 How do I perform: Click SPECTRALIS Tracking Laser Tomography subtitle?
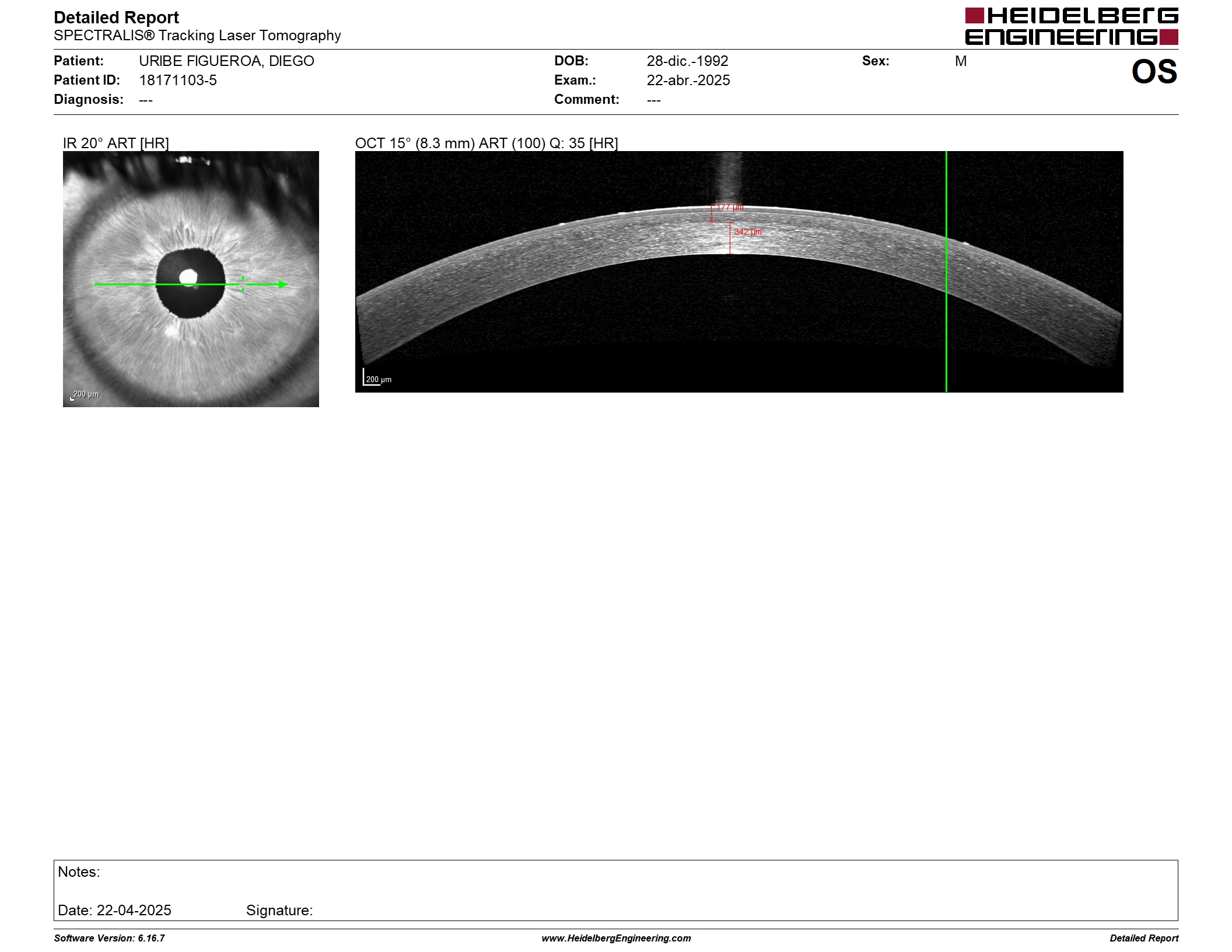pos(197,36)
